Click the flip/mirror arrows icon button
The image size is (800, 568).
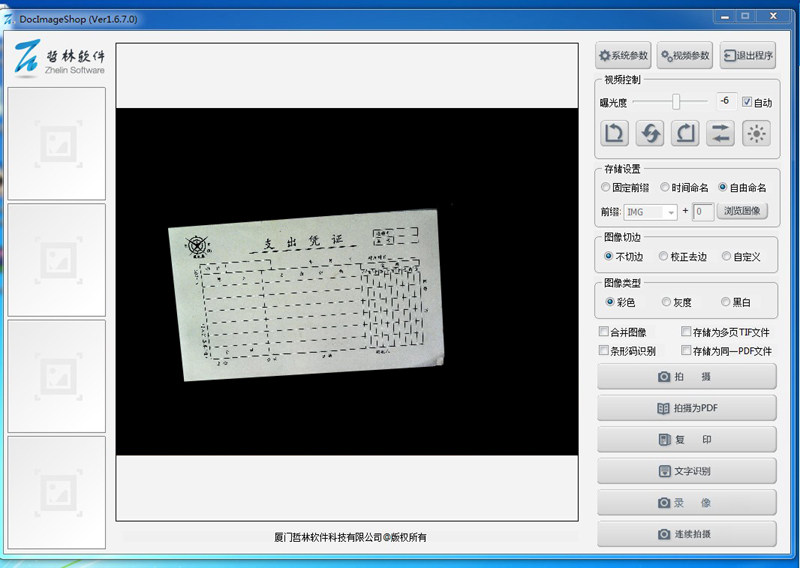[720, 134]
